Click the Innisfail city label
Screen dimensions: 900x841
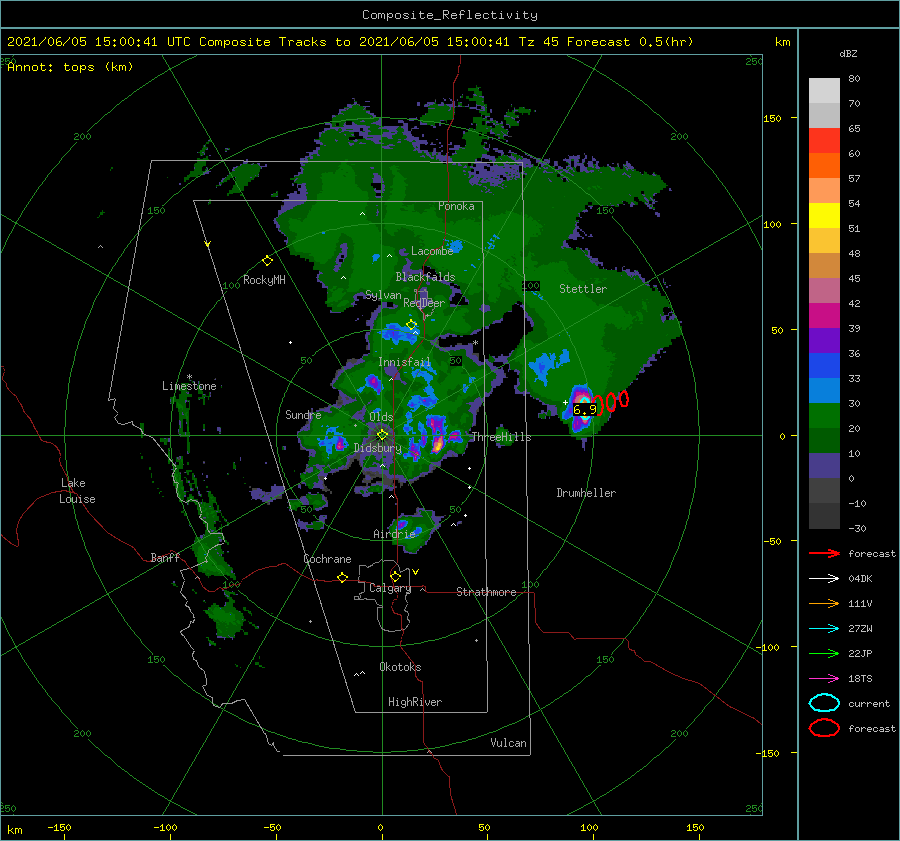click(404, 362)
